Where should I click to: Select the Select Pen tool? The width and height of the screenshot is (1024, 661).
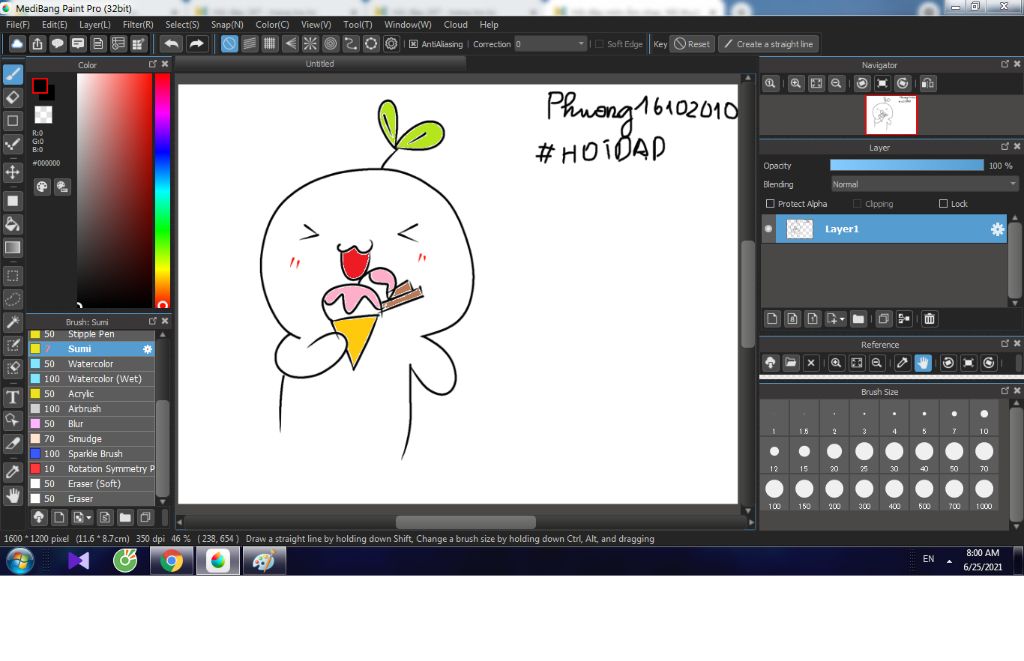[12, 346]
